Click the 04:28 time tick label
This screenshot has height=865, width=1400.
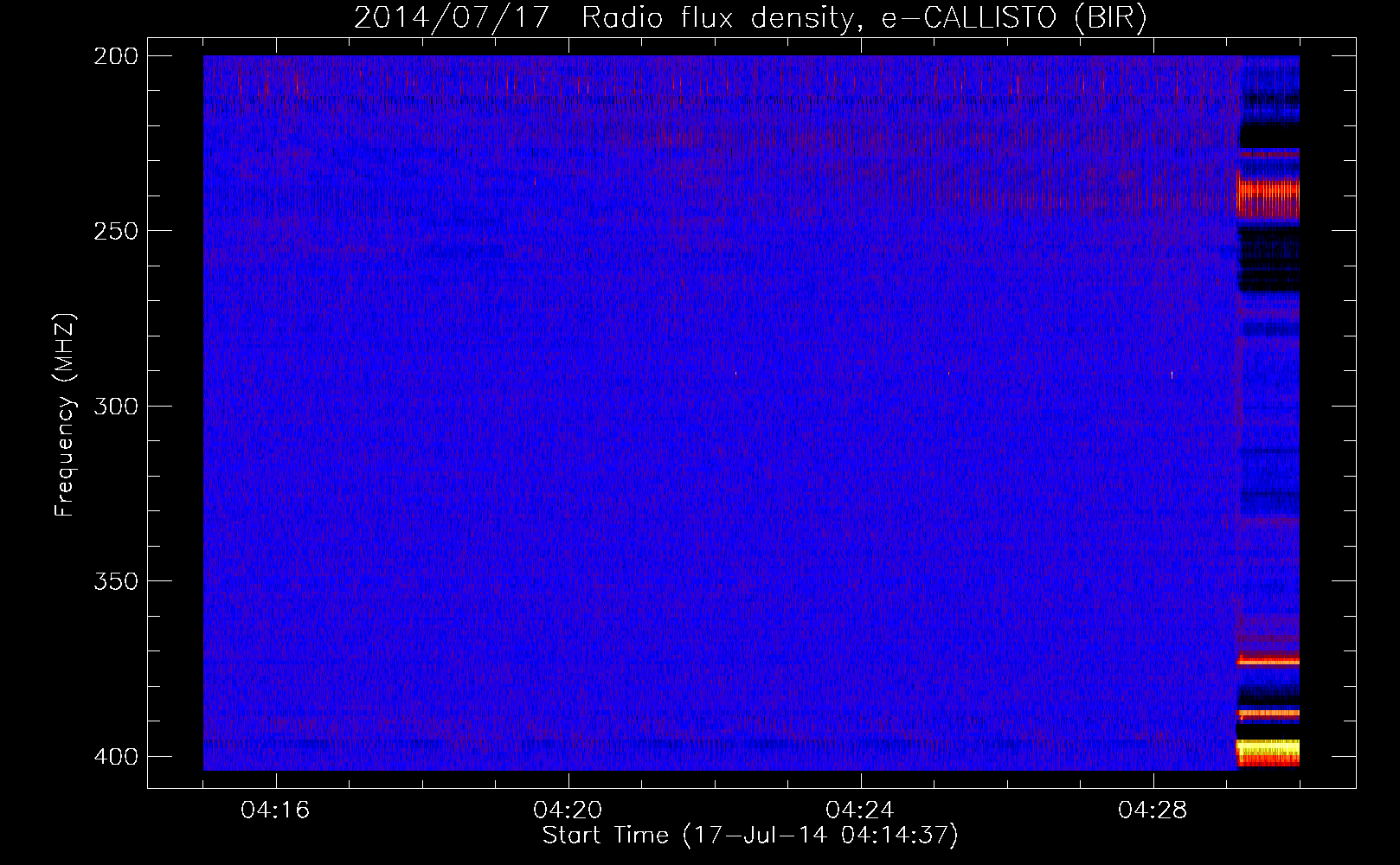(x=1153, y=811)
